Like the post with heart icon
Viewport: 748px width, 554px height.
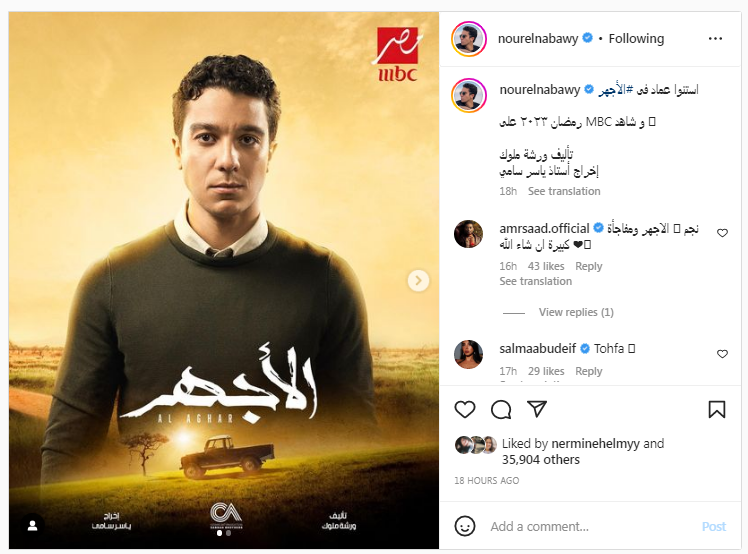(465, 409)
